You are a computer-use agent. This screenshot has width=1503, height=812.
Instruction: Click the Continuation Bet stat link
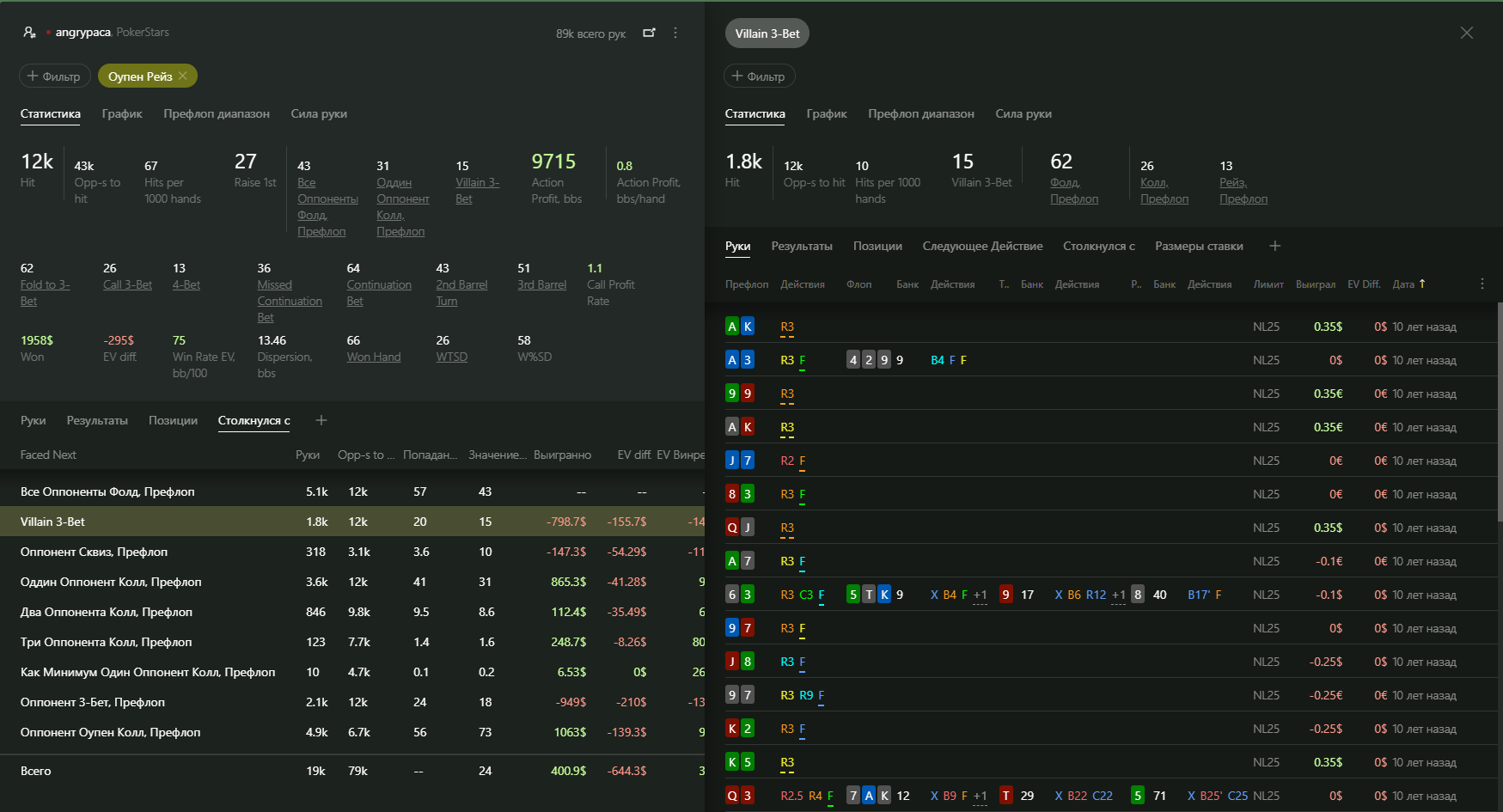pos(379,292)
